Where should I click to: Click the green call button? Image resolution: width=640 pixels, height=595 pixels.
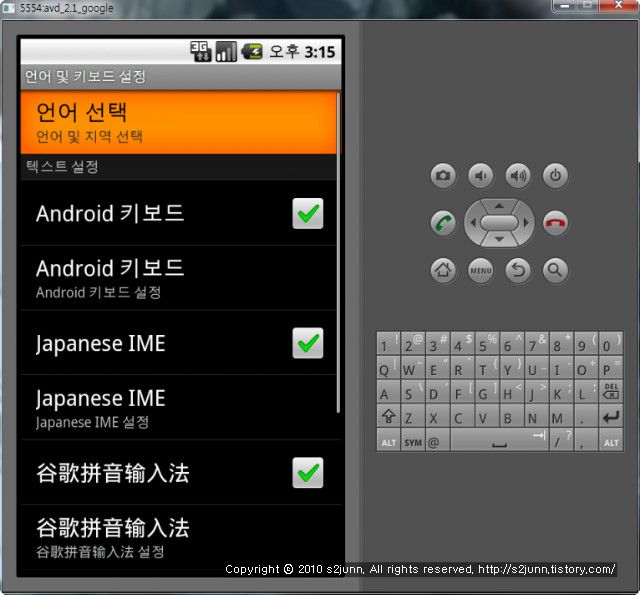coord(443,223)
